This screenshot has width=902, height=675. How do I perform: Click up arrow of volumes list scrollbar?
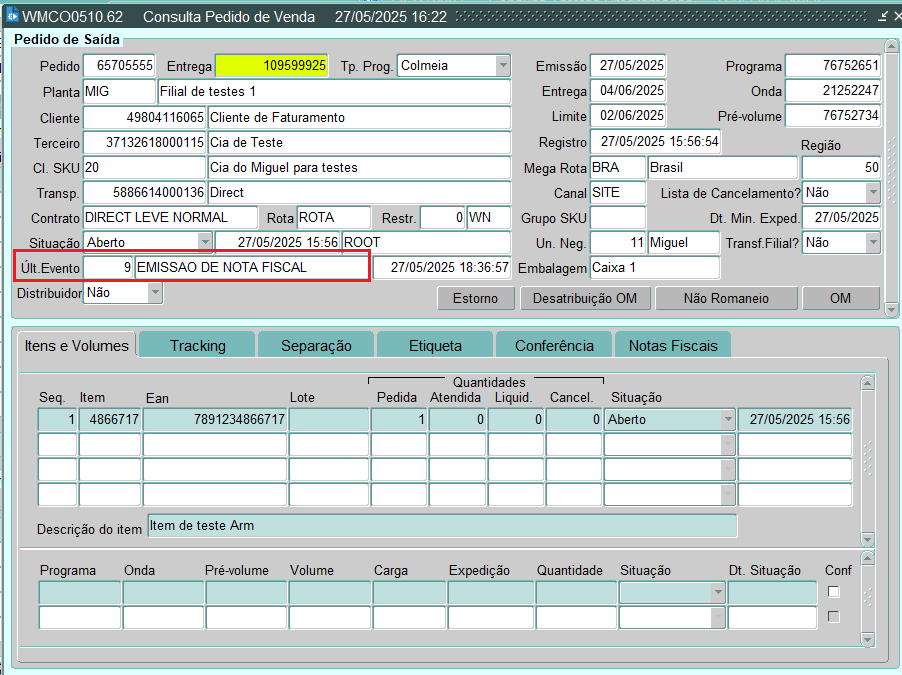[x=867, y=558]
